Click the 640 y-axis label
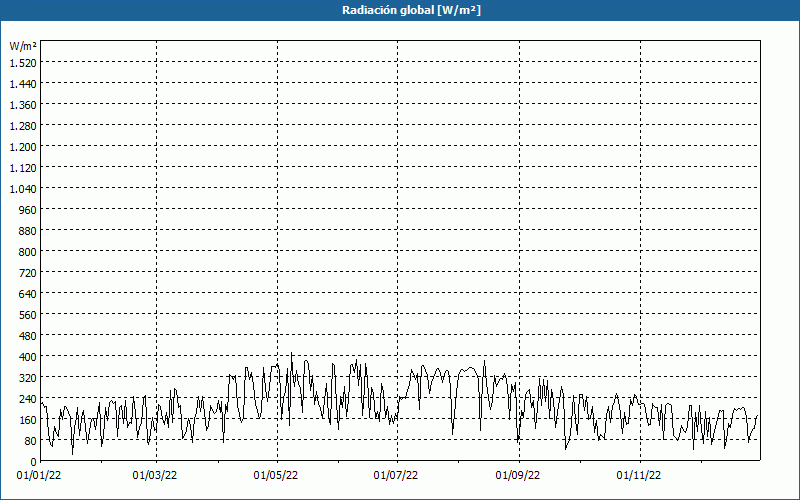This screenshot has width=800, height=500. (x=28, y=294)
